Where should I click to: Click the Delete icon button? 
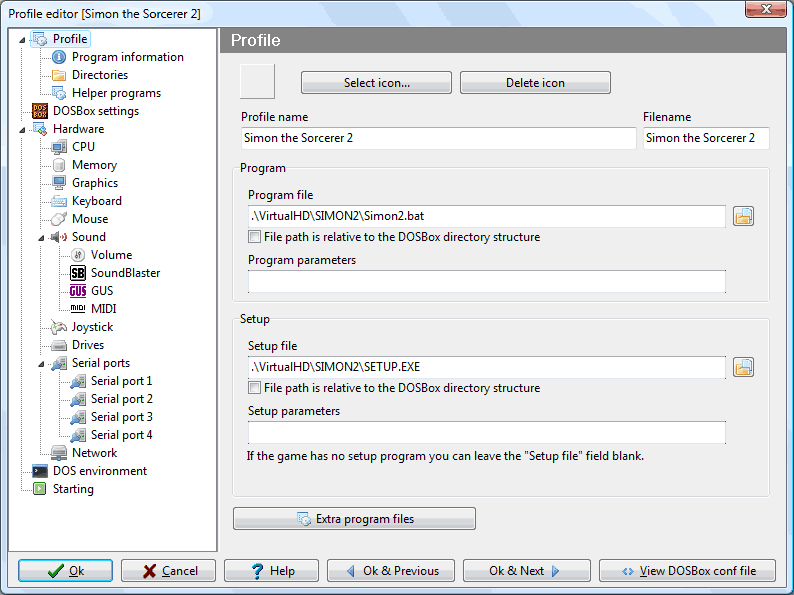click(x=535, y=83)
